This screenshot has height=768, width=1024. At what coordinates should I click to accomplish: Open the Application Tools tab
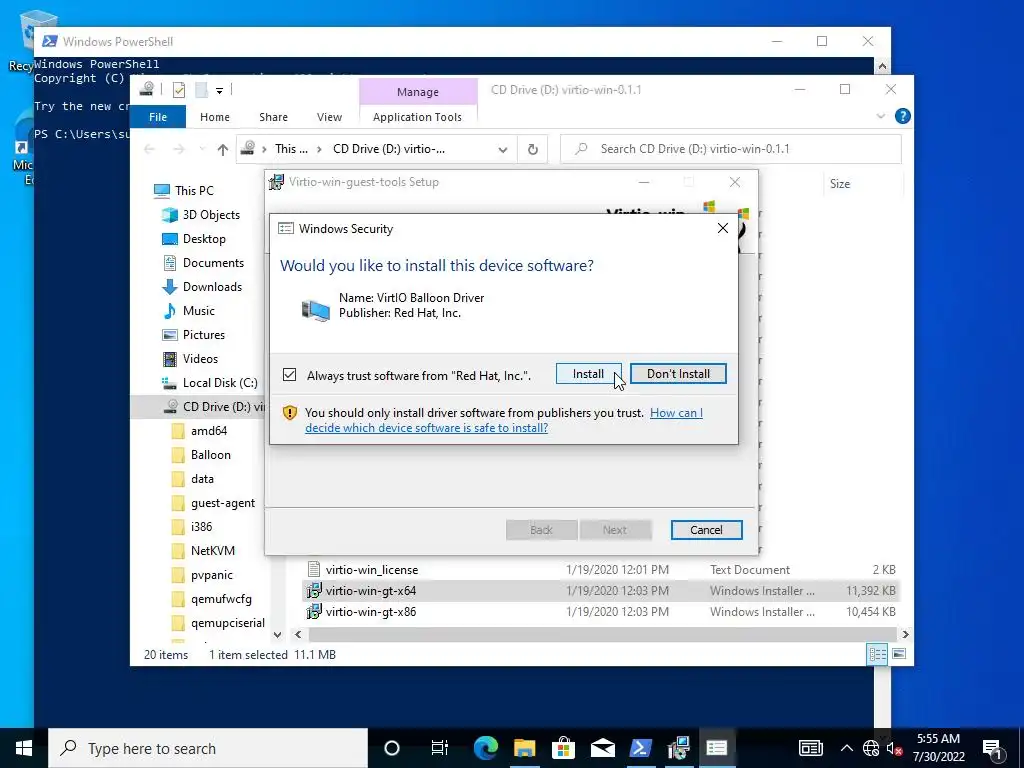[417, 117]
